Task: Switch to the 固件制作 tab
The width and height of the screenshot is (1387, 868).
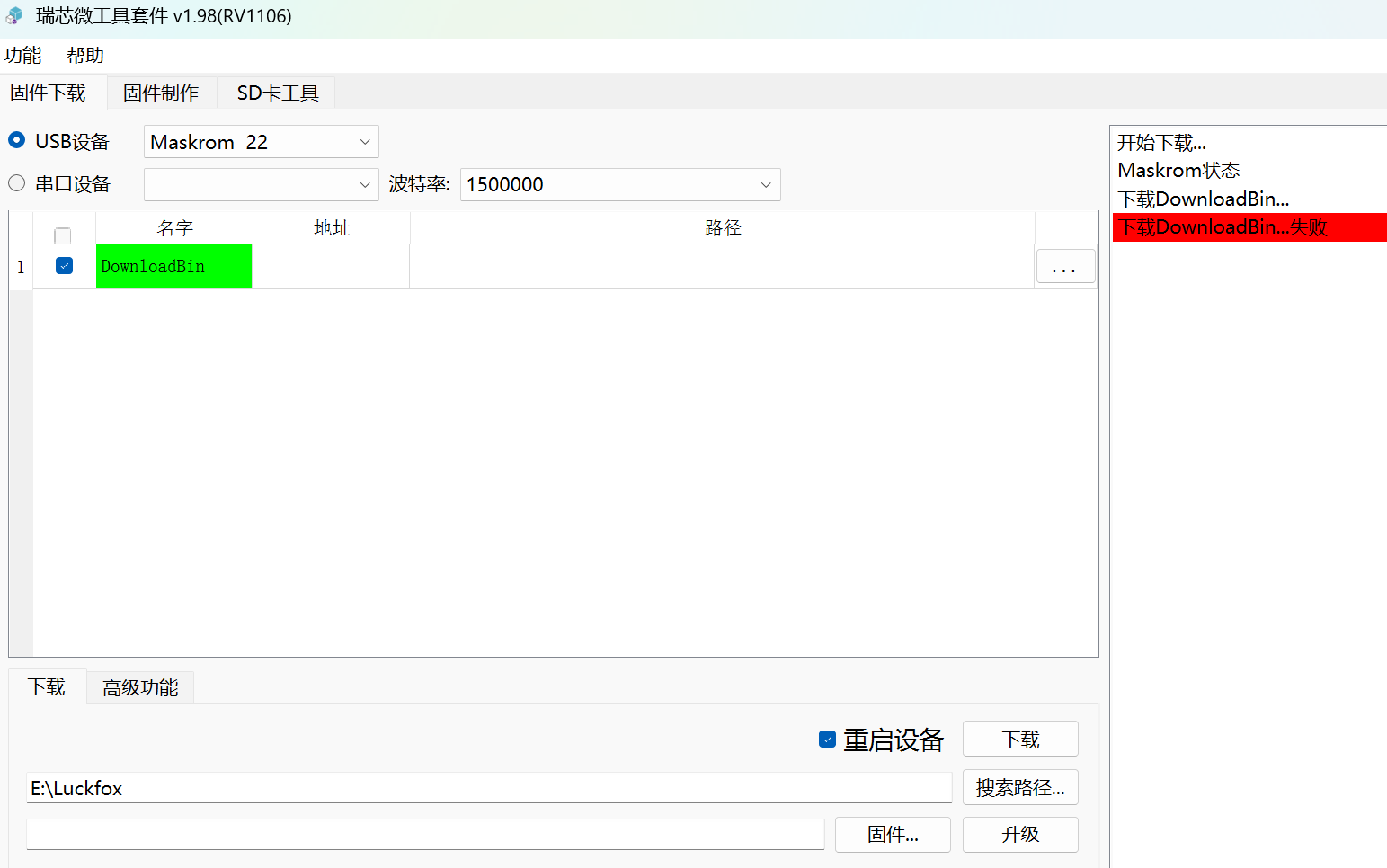Action: pyautogui.click(x=161, y=93)
